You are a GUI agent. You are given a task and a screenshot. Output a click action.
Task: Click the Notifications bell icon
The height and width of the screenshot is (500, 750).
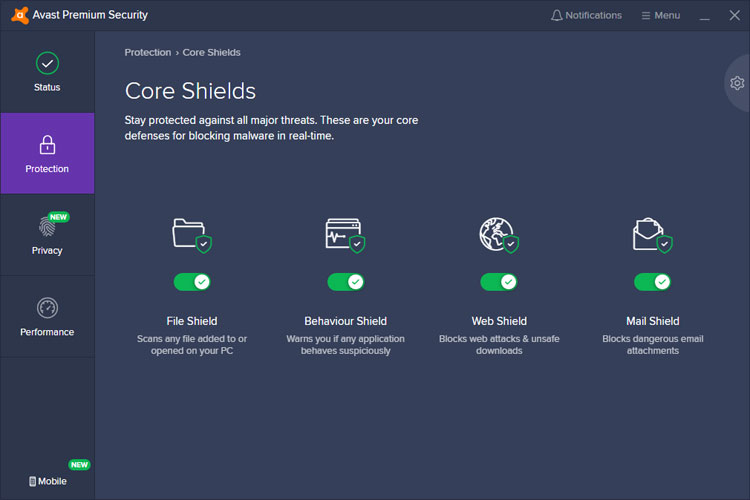point(556,15)
